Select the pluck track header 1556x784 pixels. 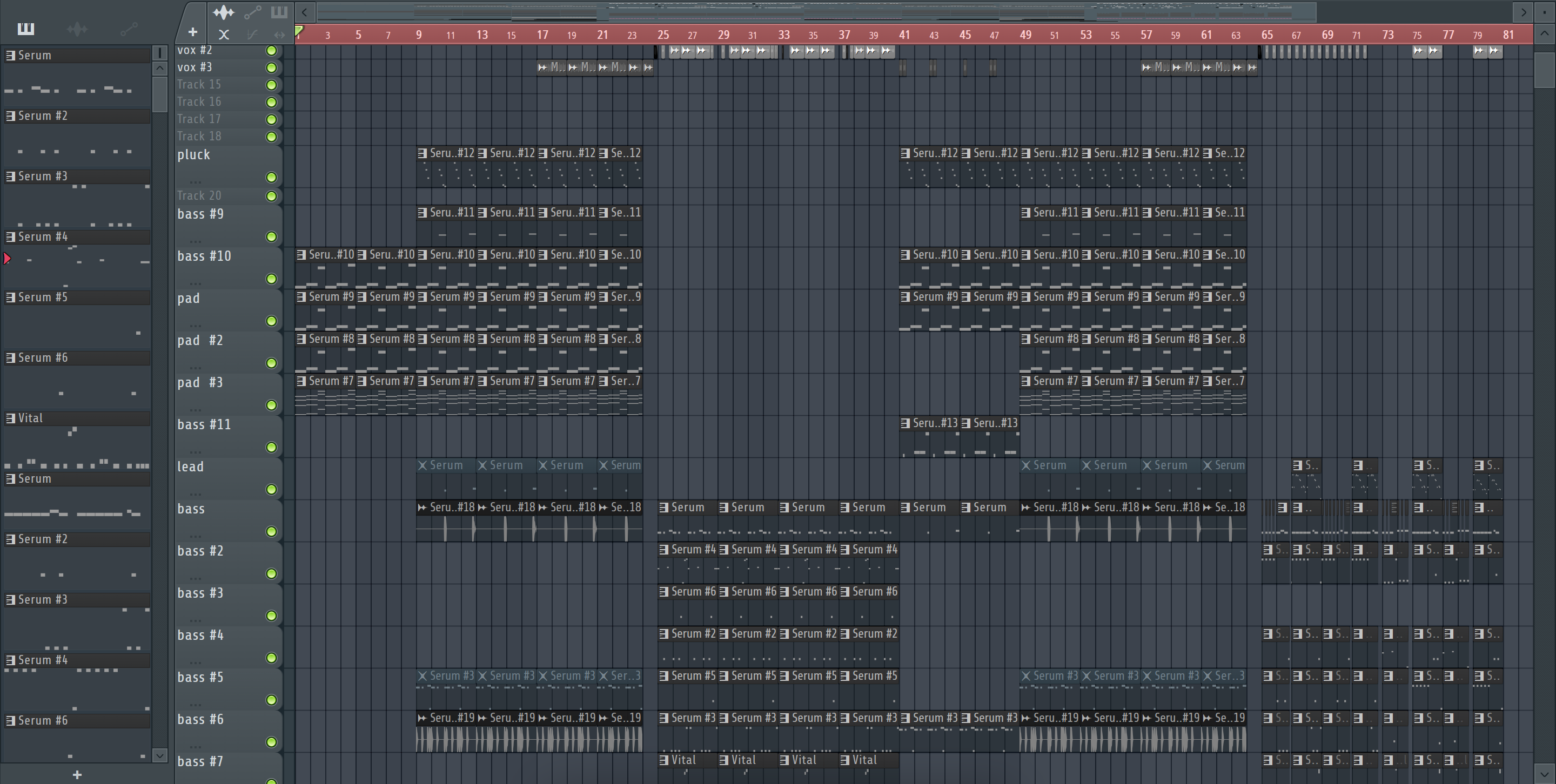229,166
